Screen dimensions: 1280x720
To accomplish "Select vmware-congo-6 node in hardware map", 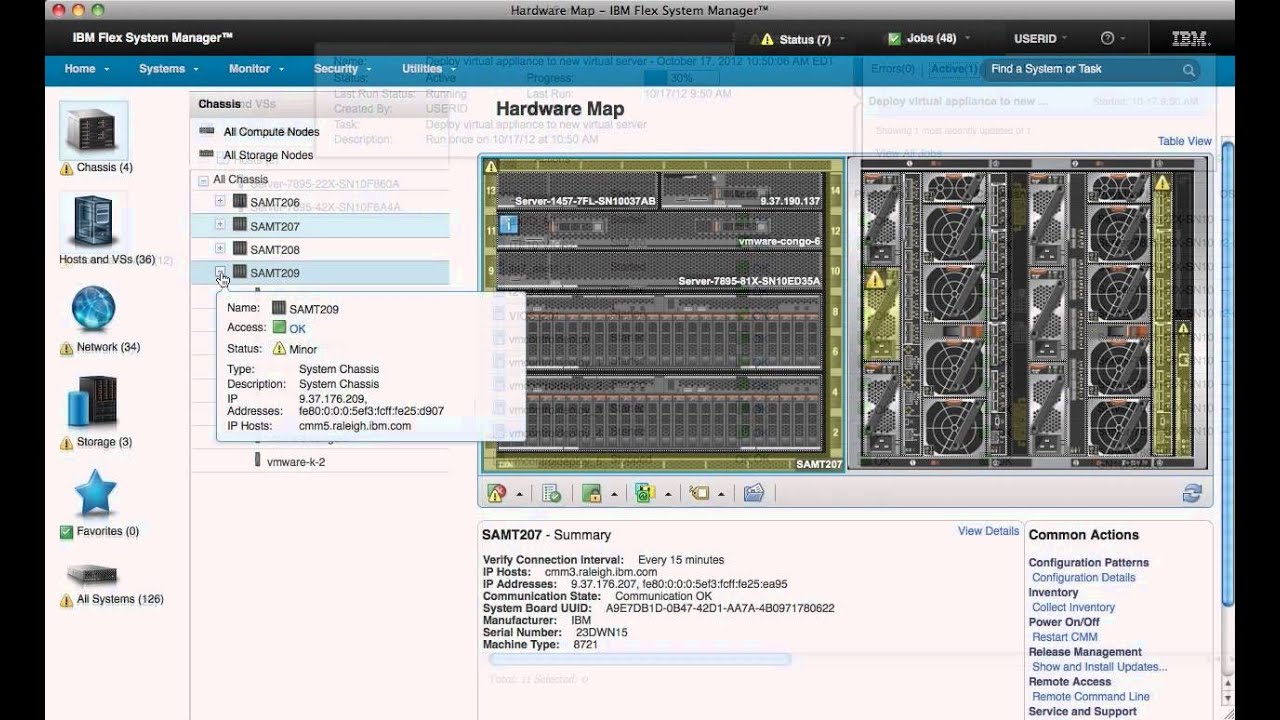I will [660, 230].
